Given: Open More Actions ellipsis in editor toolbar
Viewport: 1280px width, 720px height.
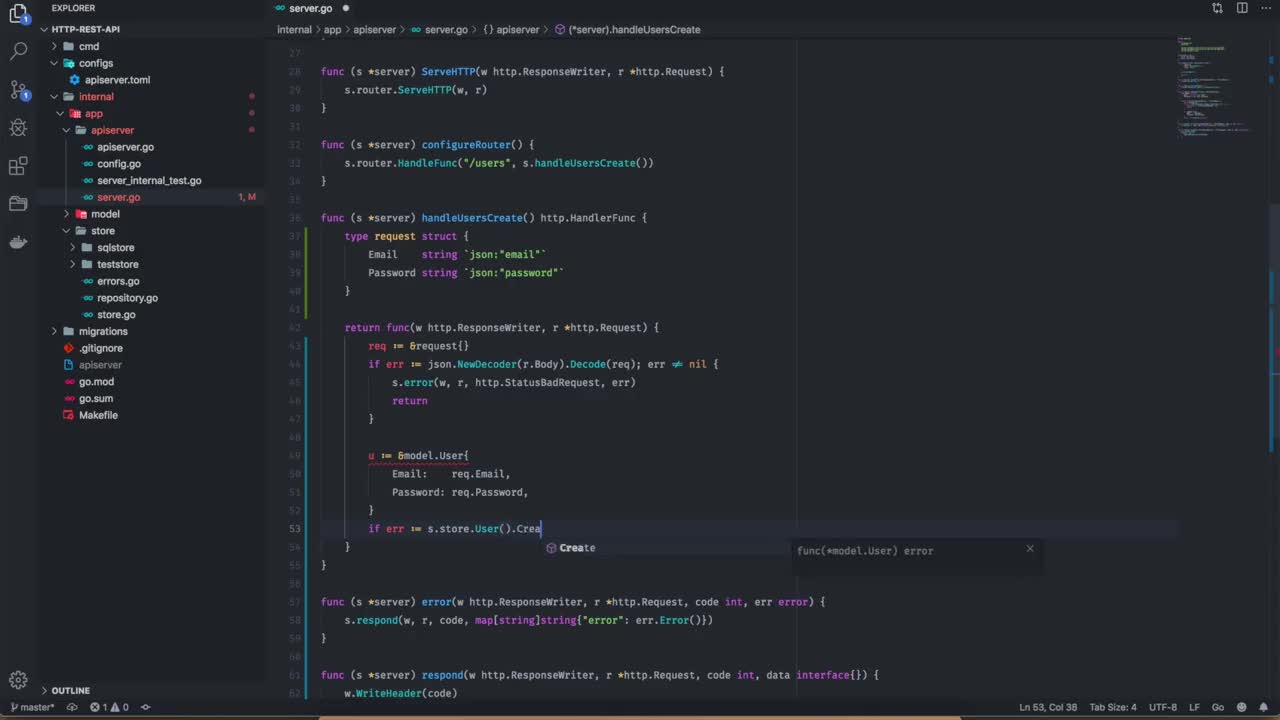Looking at the screenshot, I should click(1266, 8).
